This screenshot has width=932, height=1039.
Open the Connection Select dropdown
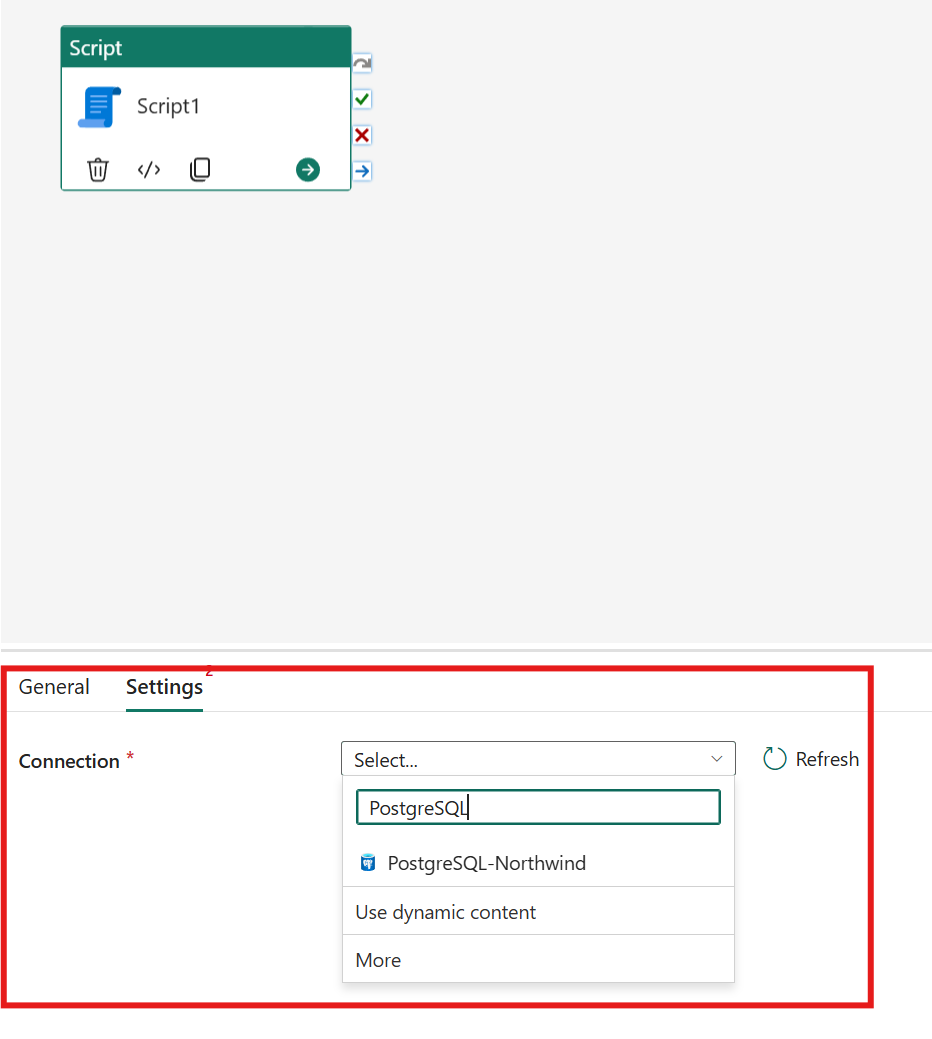(x=538, y=759)
